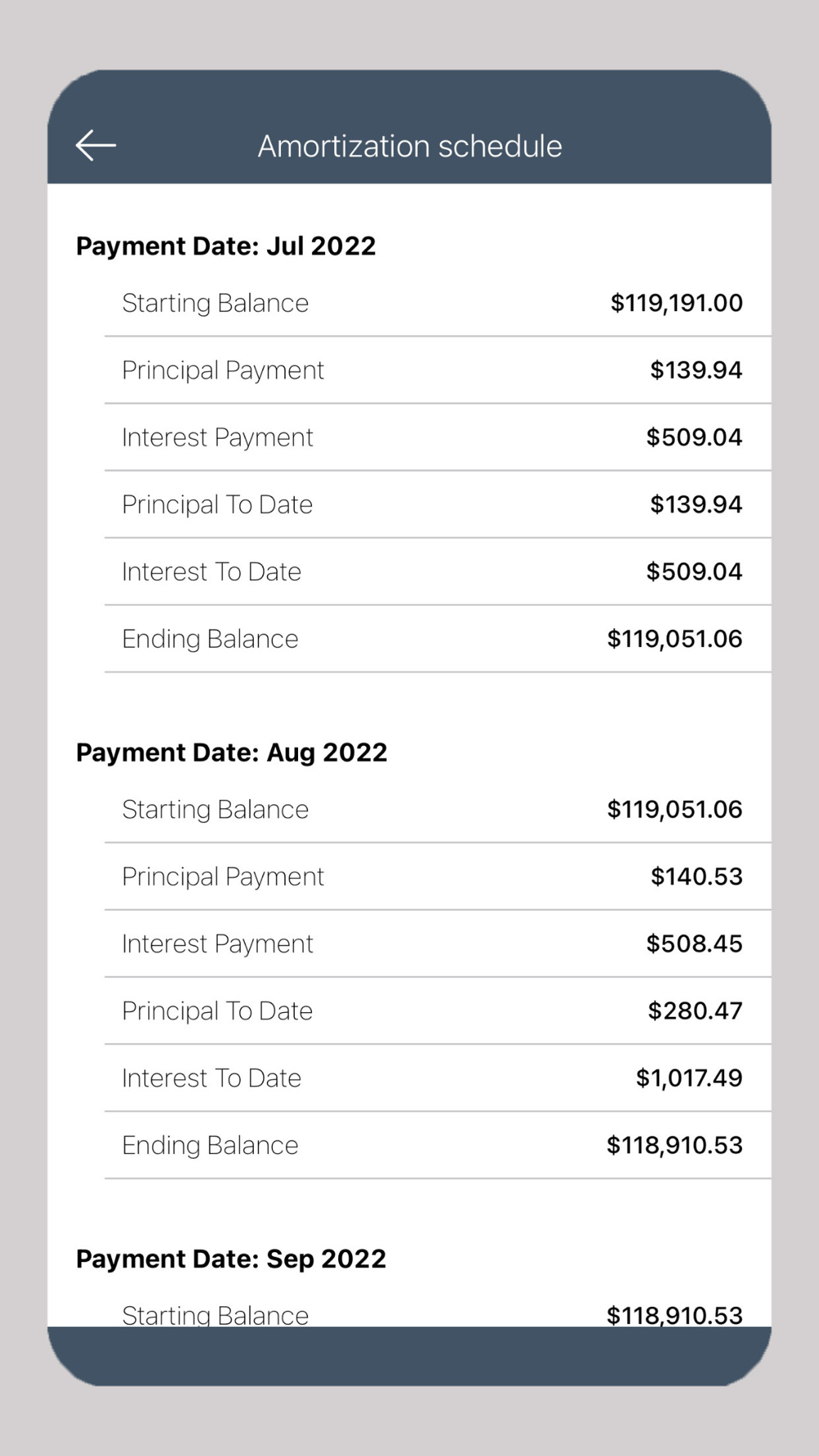Viewport: 819px width, 1456px height.
Task: Tap the back arrow icon
Action: [96, 146]
